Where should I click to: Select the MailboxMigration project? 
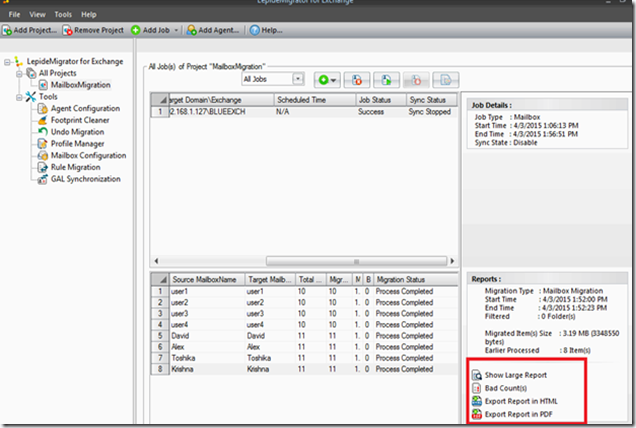(80, 85)
